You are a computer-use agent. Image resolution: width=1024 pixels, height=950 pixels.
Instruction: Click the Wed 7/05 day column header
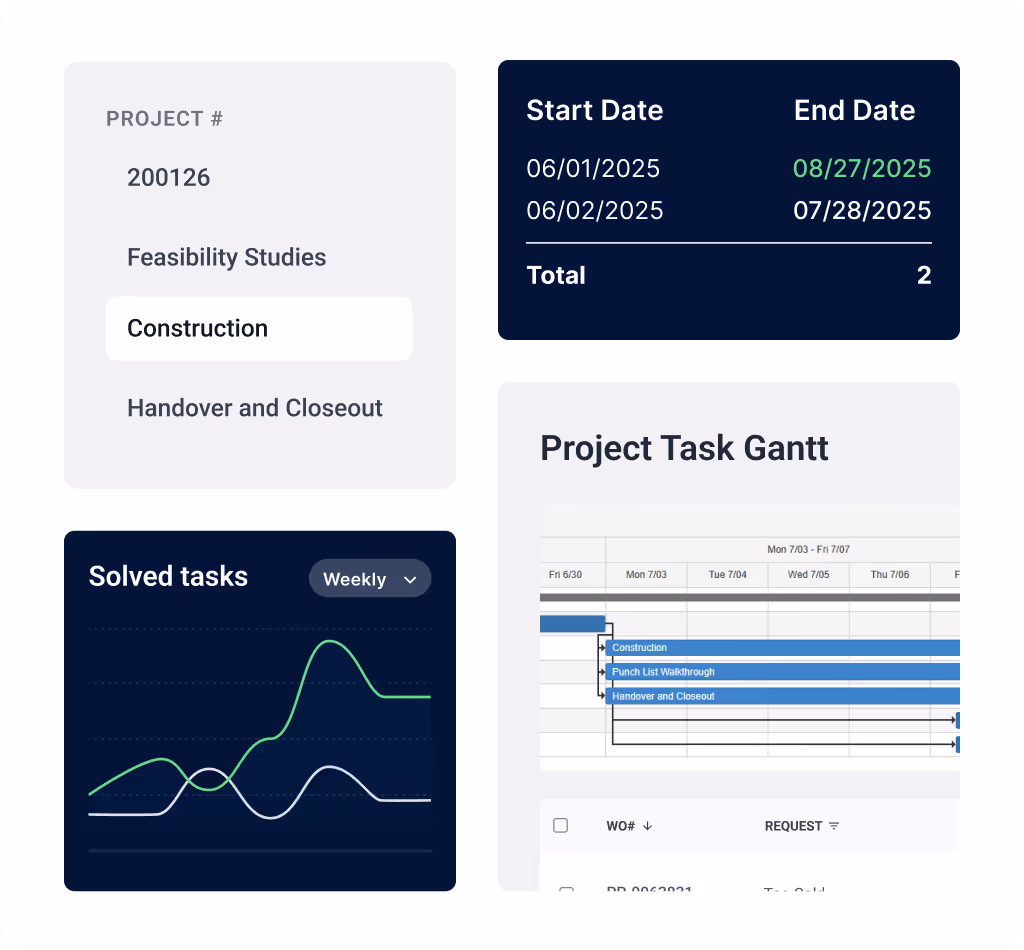(808, 575)
